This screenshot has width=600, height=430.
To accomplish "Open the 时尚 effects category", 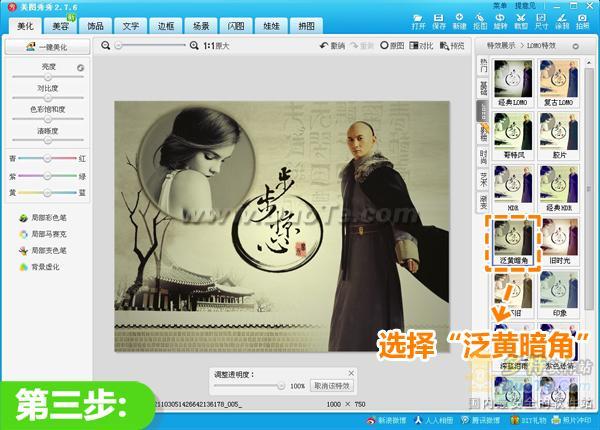I will click(x=483, y=158).
